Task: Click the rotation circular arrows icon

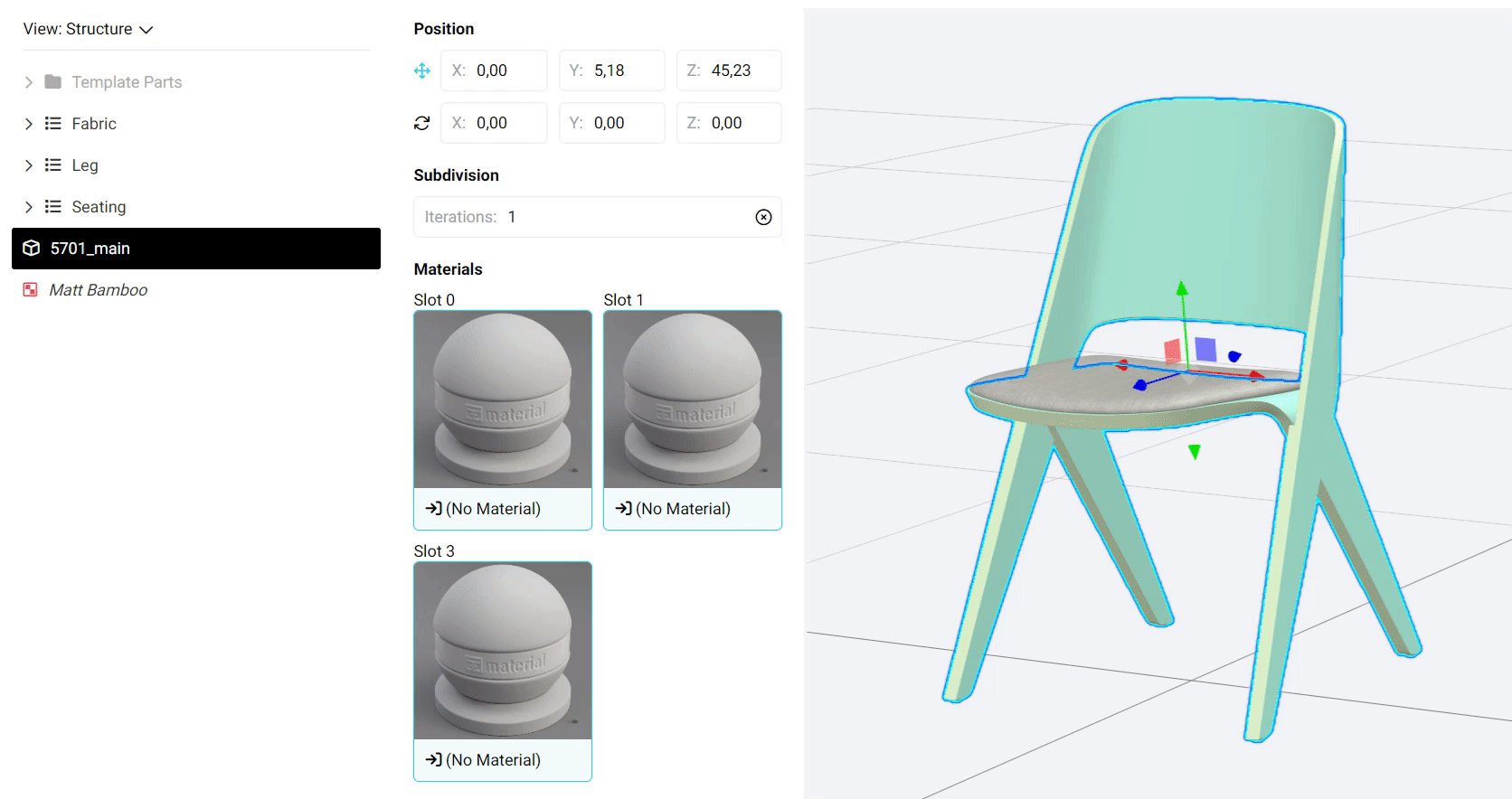Action: pos(421,123)
